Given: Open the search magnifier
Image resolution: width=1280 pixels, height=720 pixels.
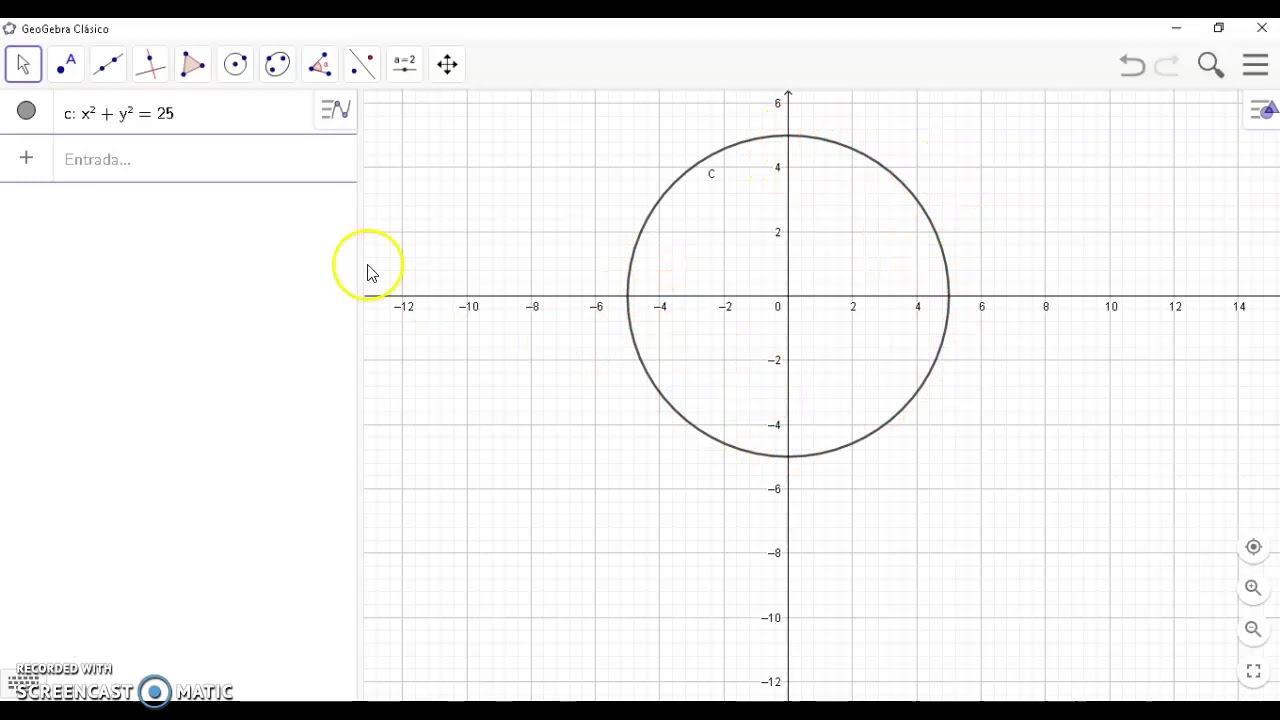Looking at the screenshot, I should click(x=1211, y=65).
